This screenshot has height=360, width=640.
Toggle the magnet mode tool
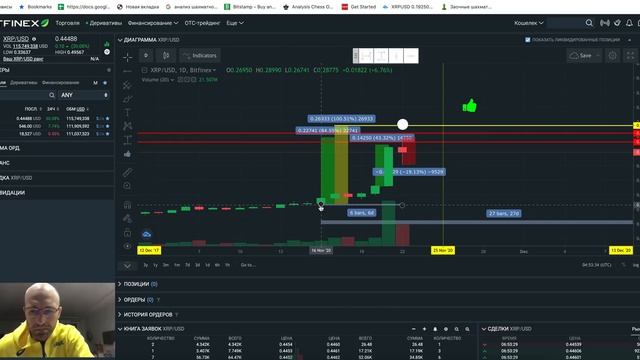127,205
